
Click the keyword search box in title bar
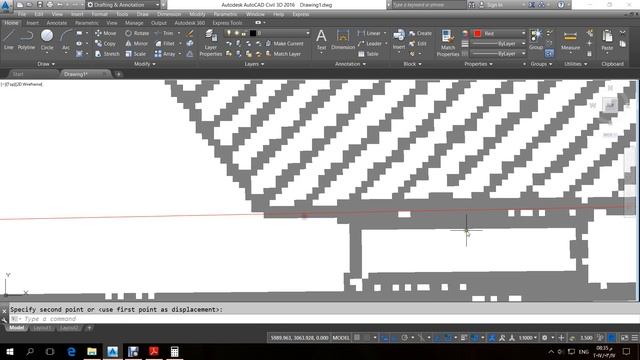(428, 5)
